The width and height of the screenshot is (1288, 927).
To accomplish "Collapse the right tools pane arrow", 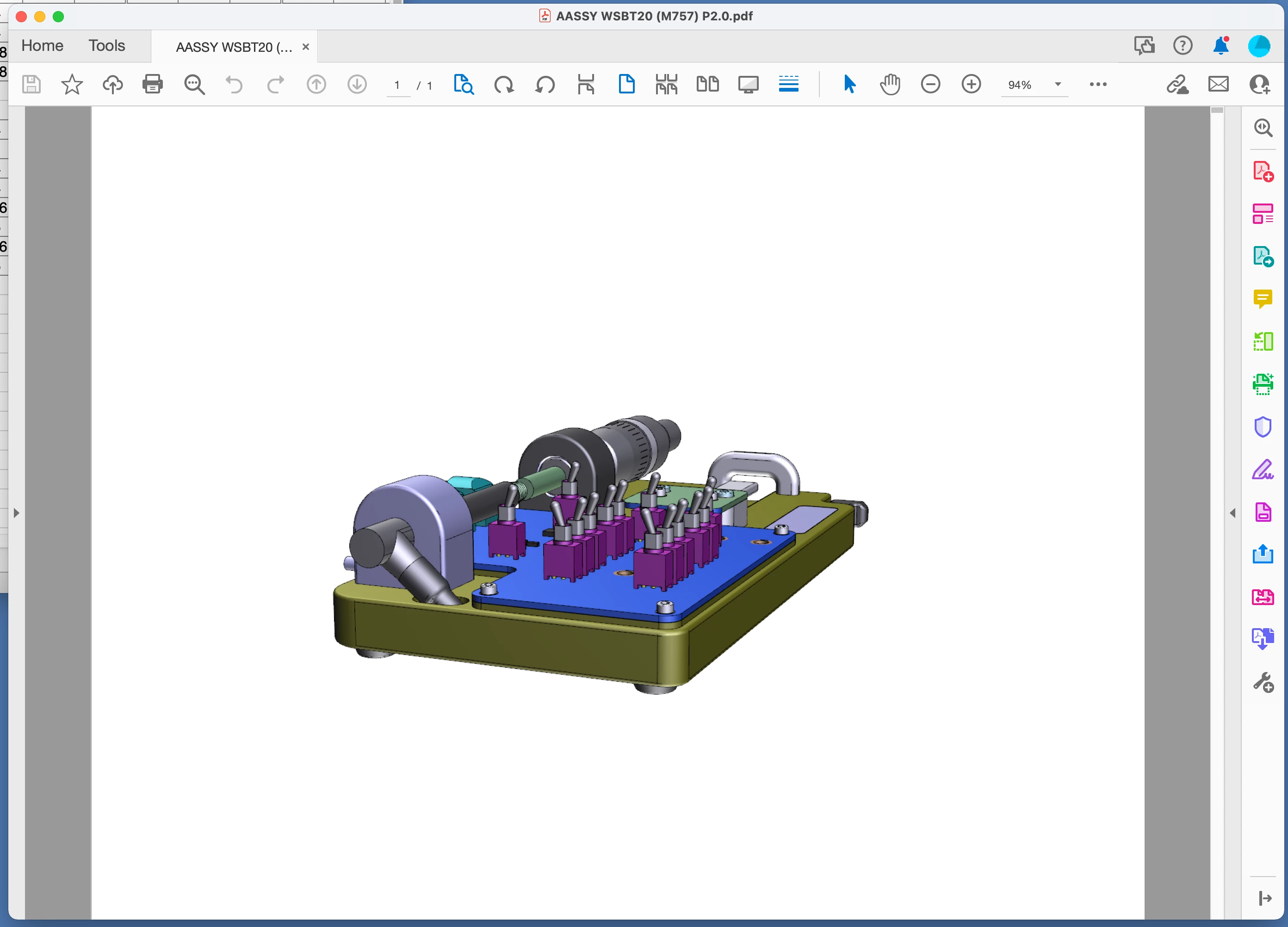I will coord(1232,513).
